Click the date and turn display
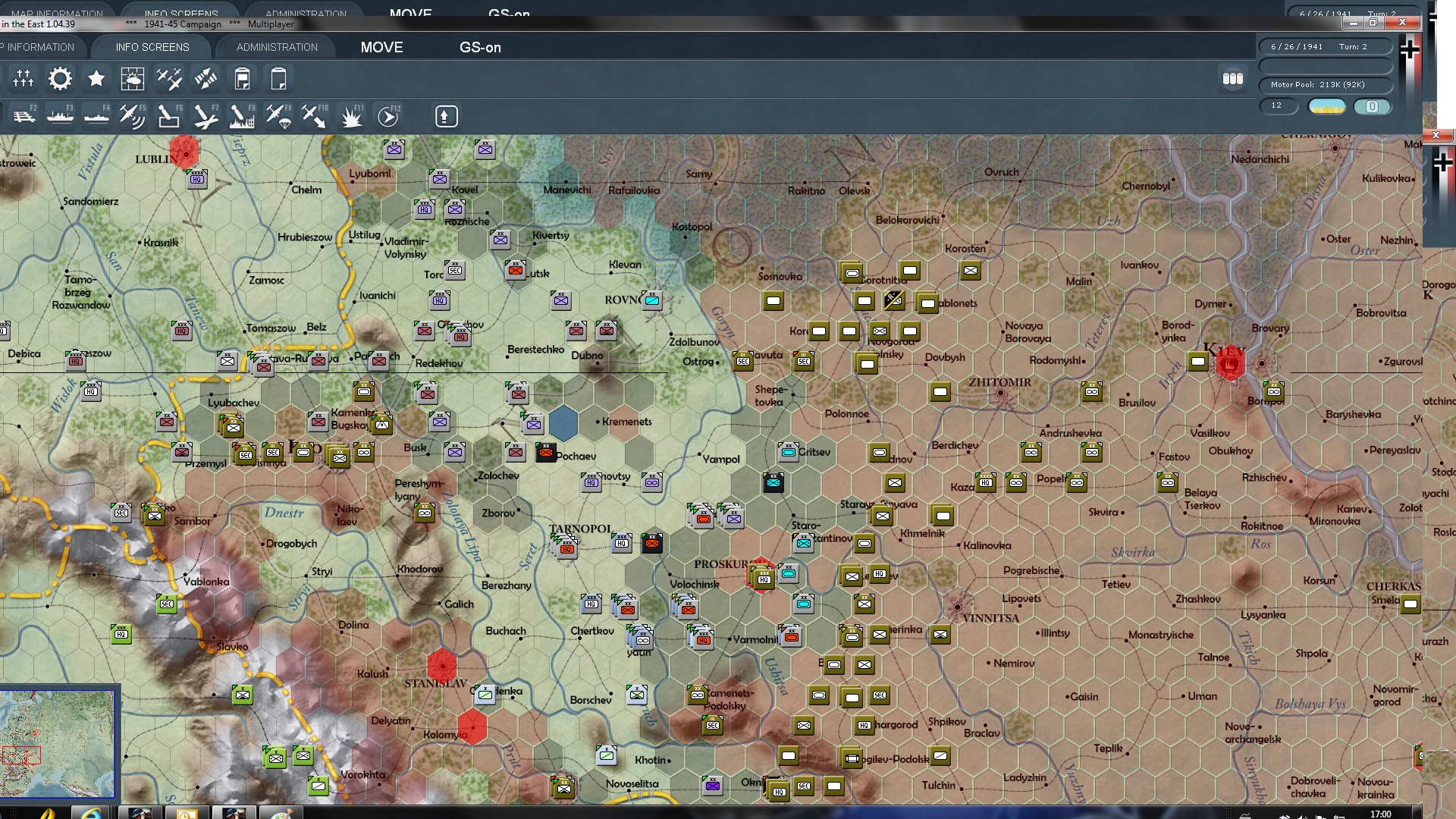 pos(1326,46)
